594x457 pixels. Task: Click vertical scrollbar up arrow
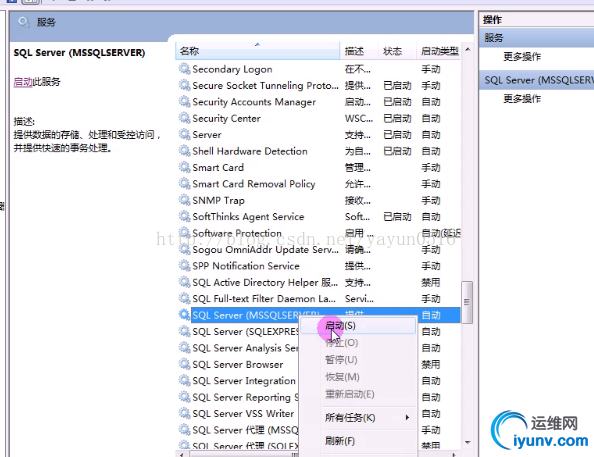(x=467, y=50)
